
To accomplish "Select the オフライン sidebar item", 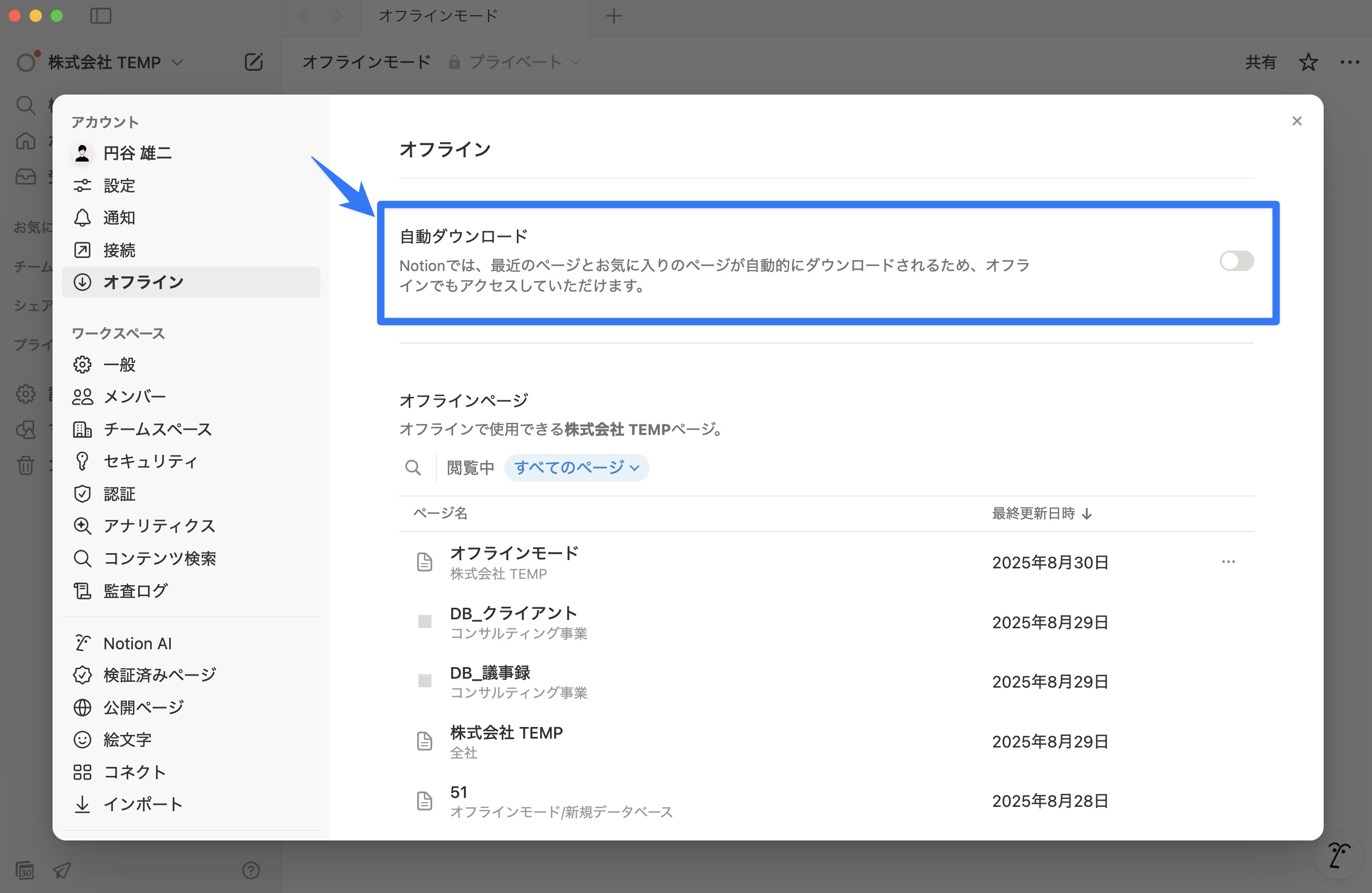I will click(191, 282).
